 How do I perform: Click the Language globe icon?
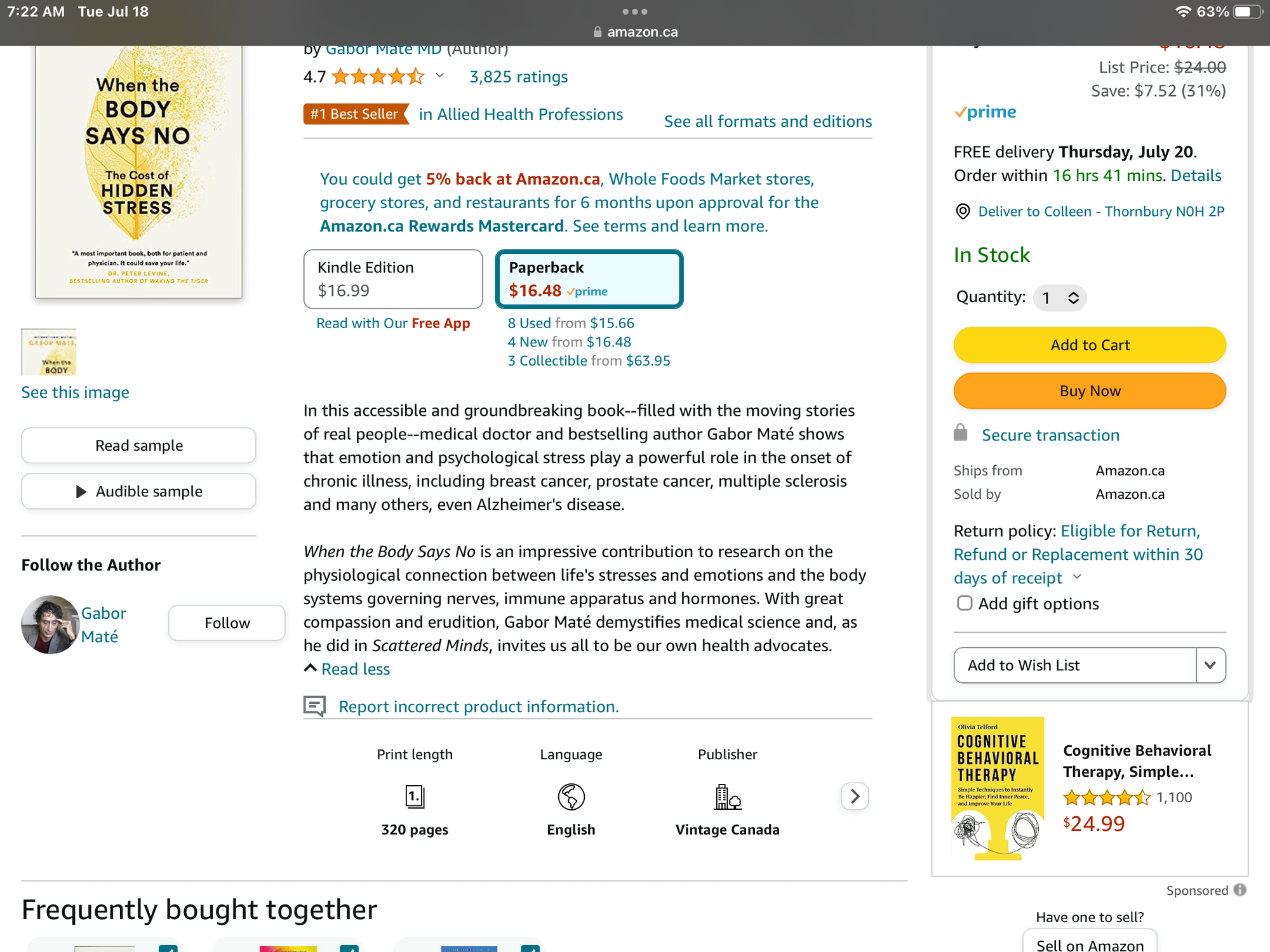(x=571, y=796)
